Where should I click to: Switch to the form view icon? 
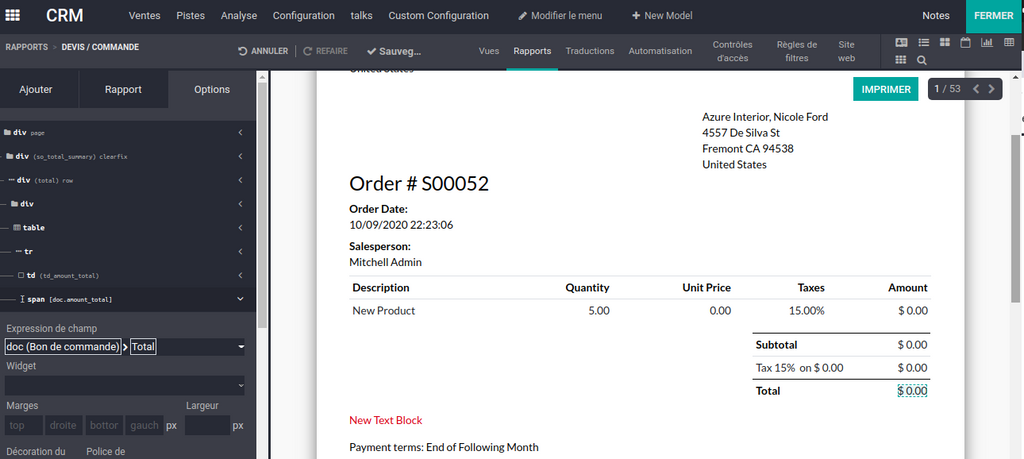click(x=901, y=43)
